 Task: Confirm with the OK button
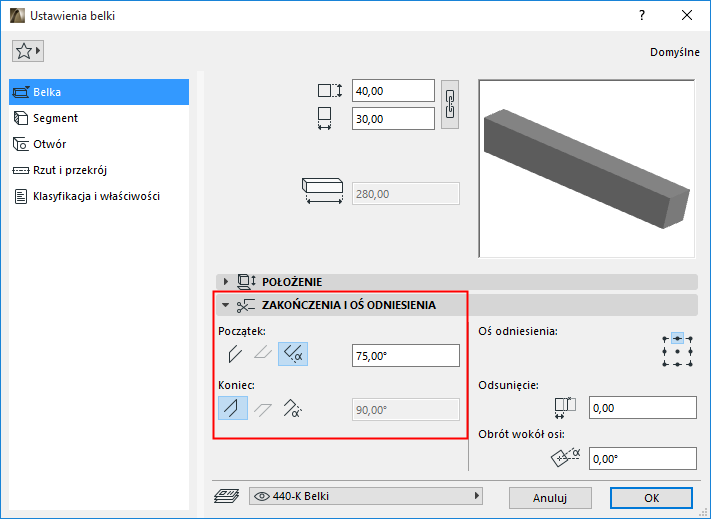651,498
